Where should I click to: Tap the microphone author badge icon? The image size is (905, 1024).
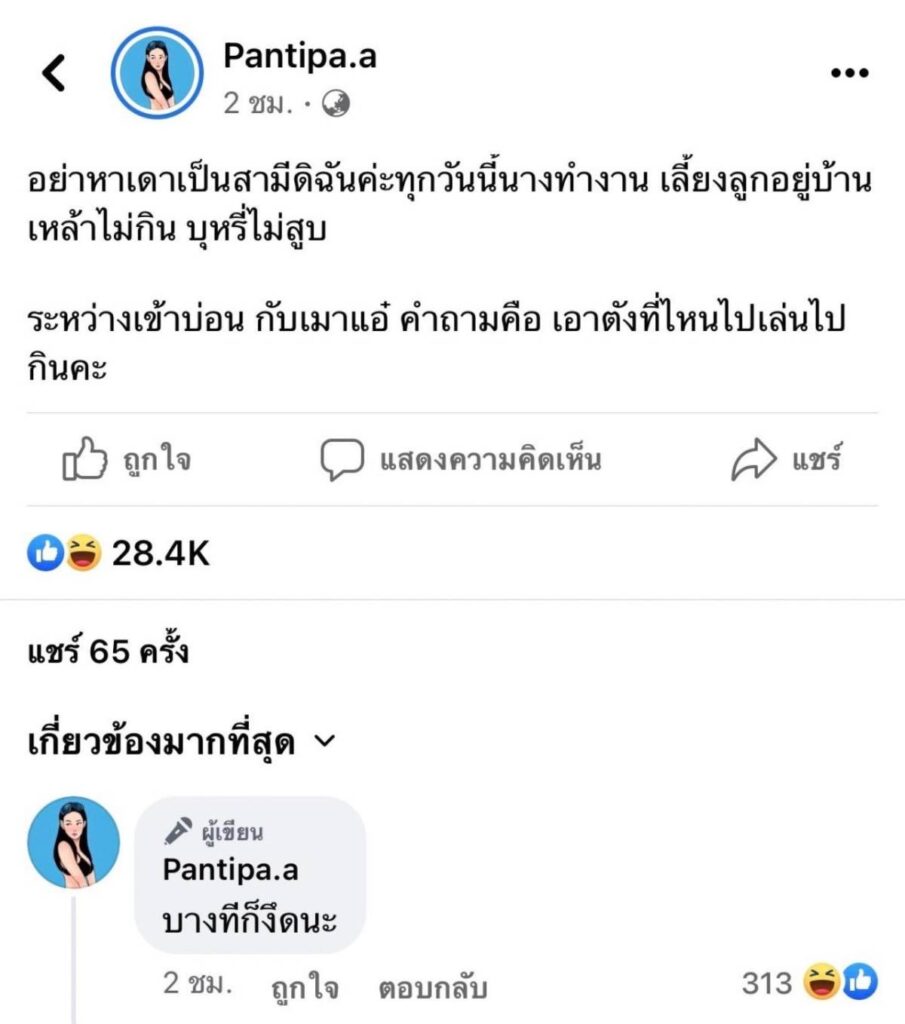[178, 830]
